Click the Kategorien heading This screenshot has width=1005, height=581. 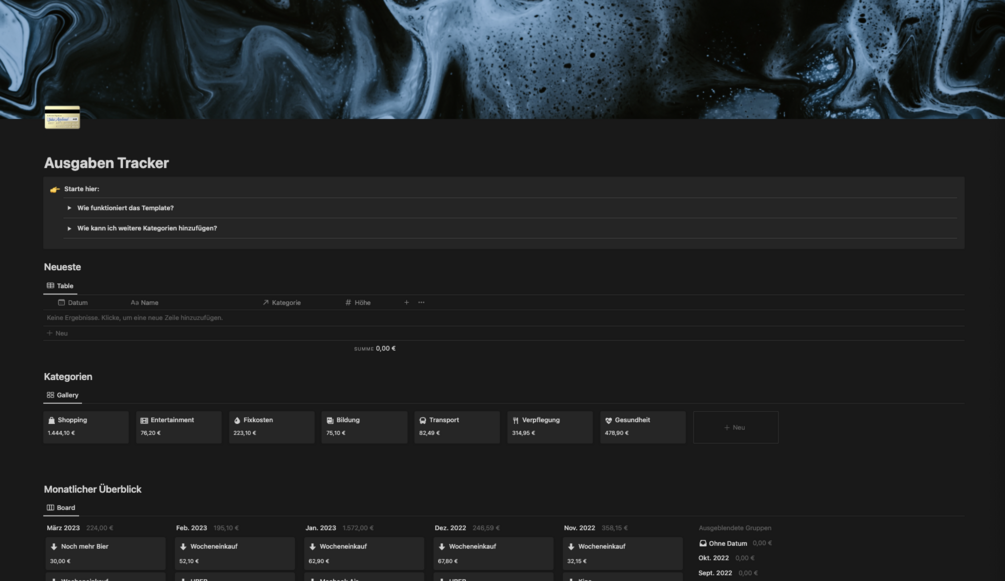[68, 376]
